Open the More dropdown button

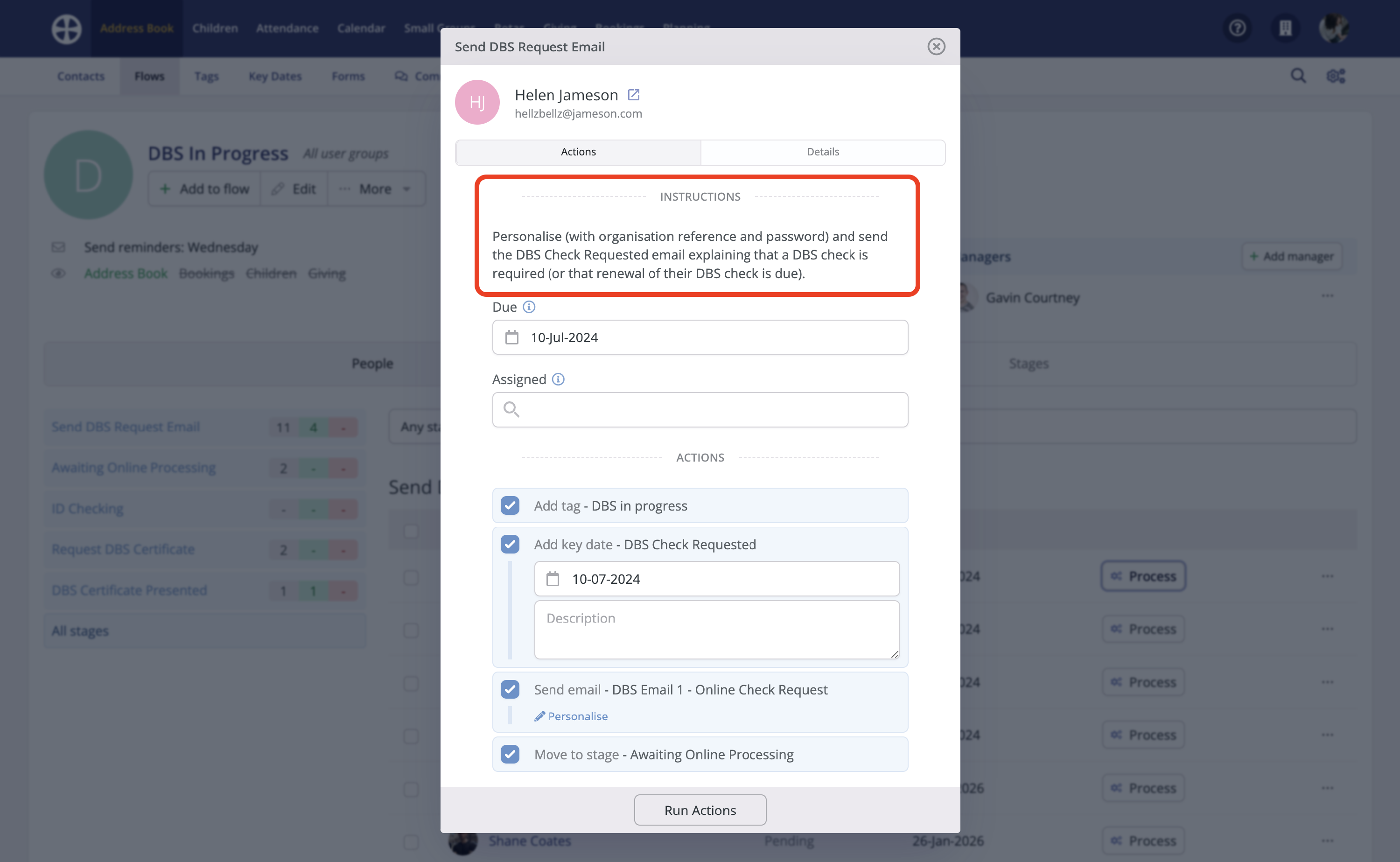pyautogui.click(x=376, y=189)
